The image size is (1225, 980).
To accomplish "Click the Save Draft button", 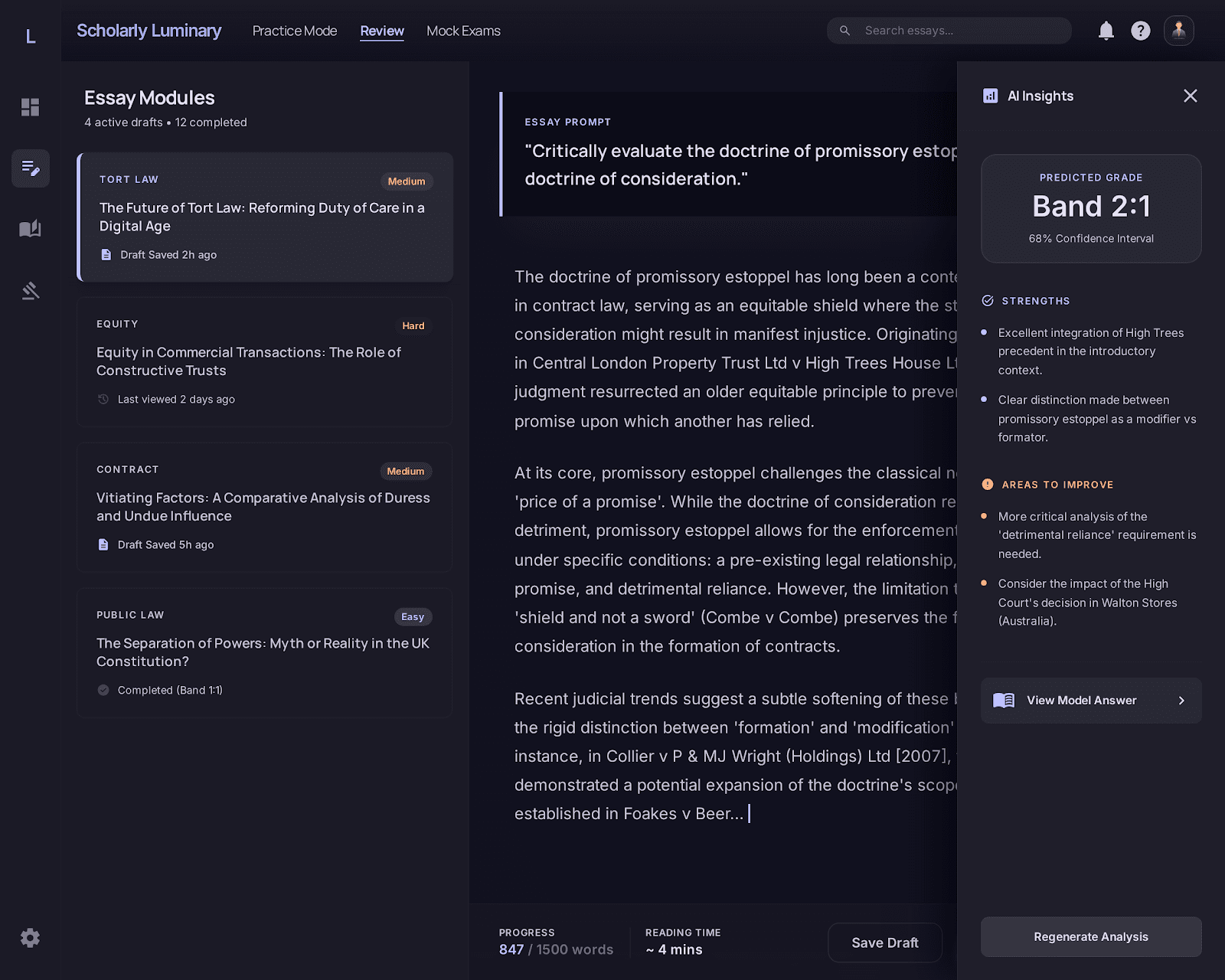I will (x=884, y=942).
